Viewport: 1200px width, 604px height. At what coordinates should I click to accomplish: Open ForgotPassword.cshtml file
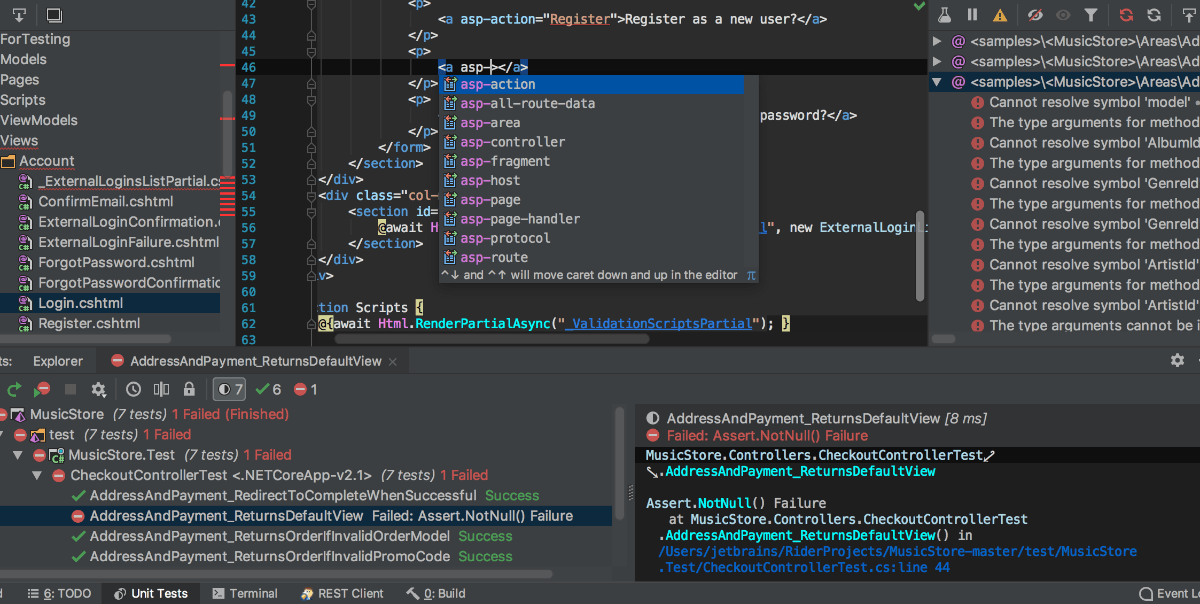(116, 262)
